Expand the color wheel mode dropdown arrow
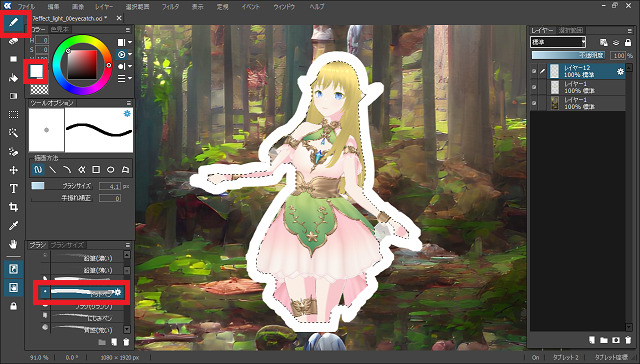Screen dimensions: 640x364 click(x=130, y=54)
